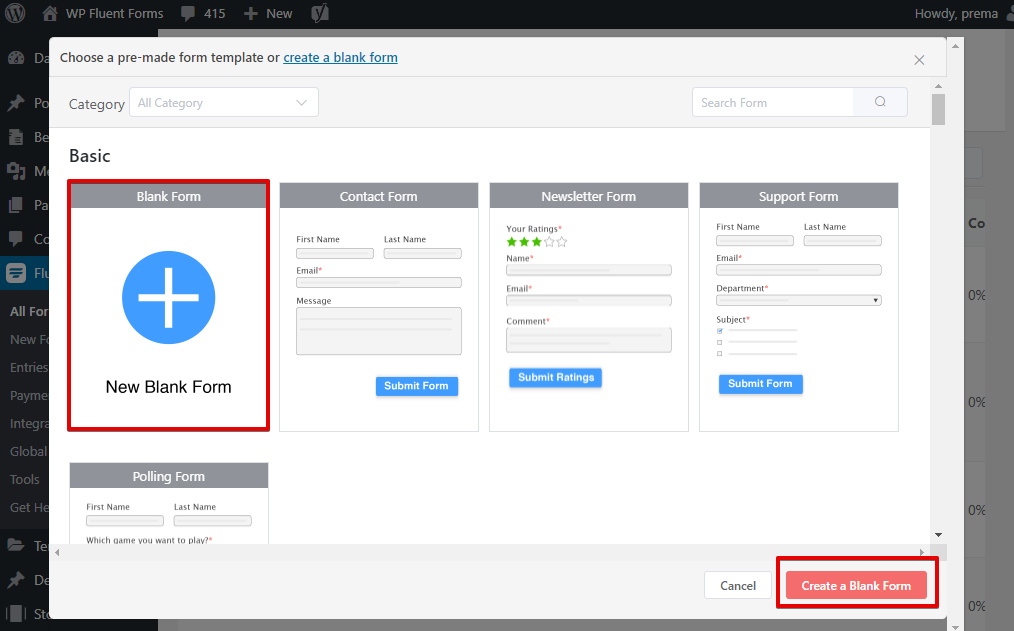Click the WordPress logo icon
1014x631 pixels.
coord(15,13)
